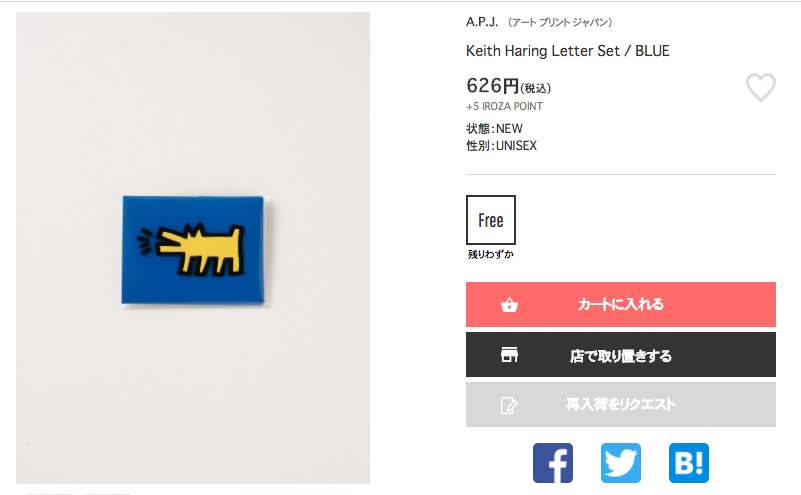
Task: Add to cart via カートに入れる label
Action: click(621, 304)
